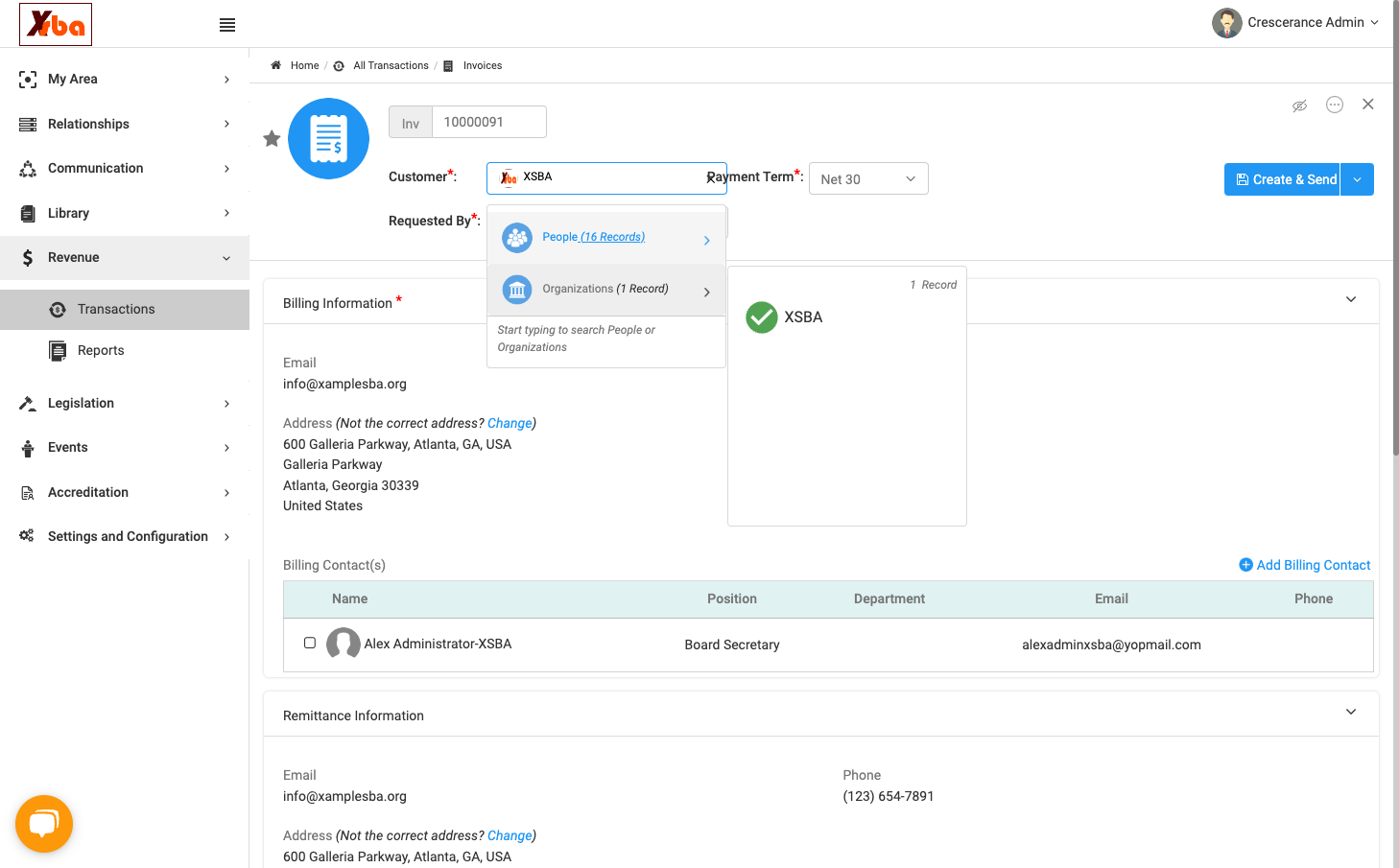
Task: Collapse the Remittance Information section
Action: coord(1351,712)
